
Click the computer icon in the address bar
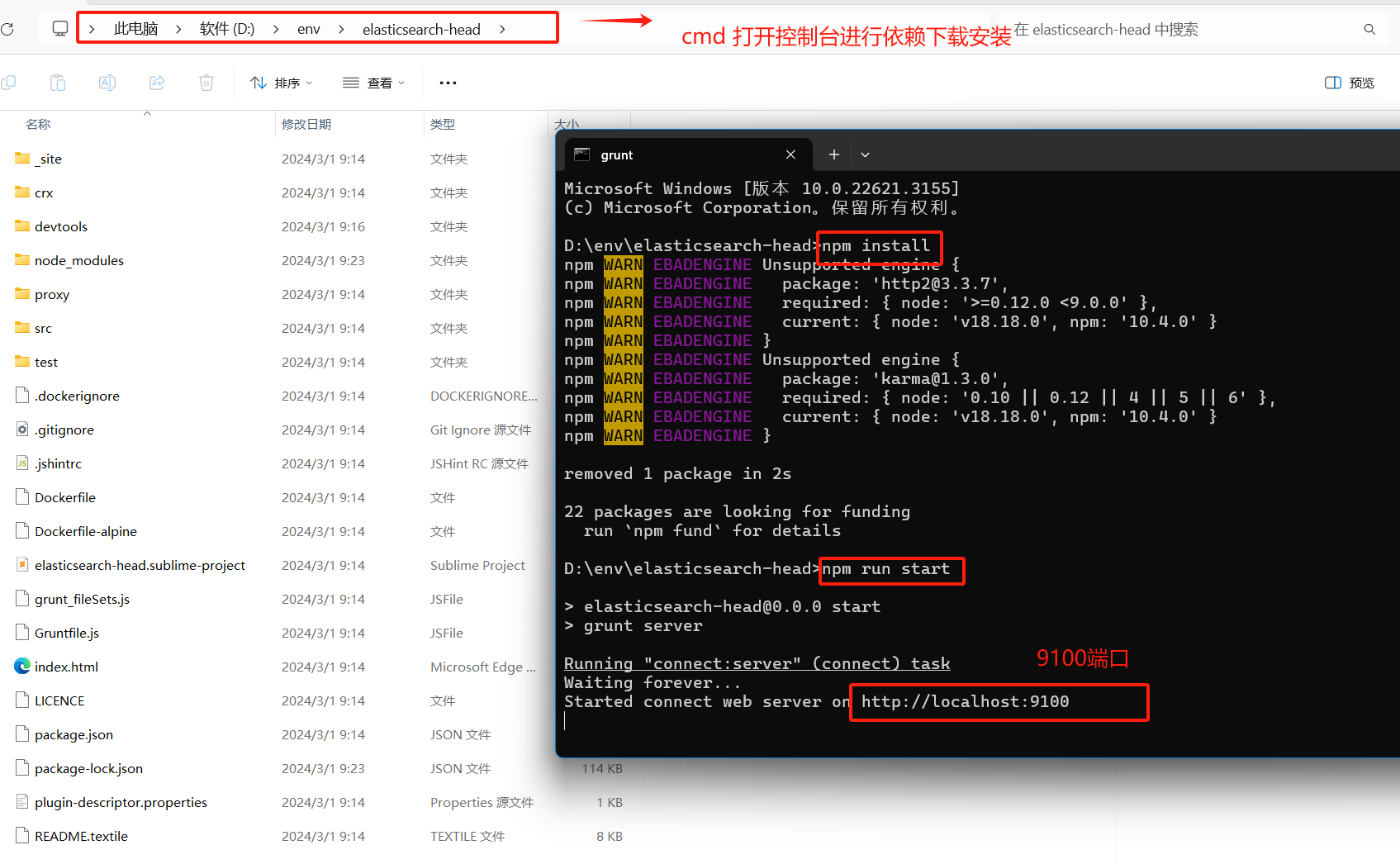tap(59, 27)
